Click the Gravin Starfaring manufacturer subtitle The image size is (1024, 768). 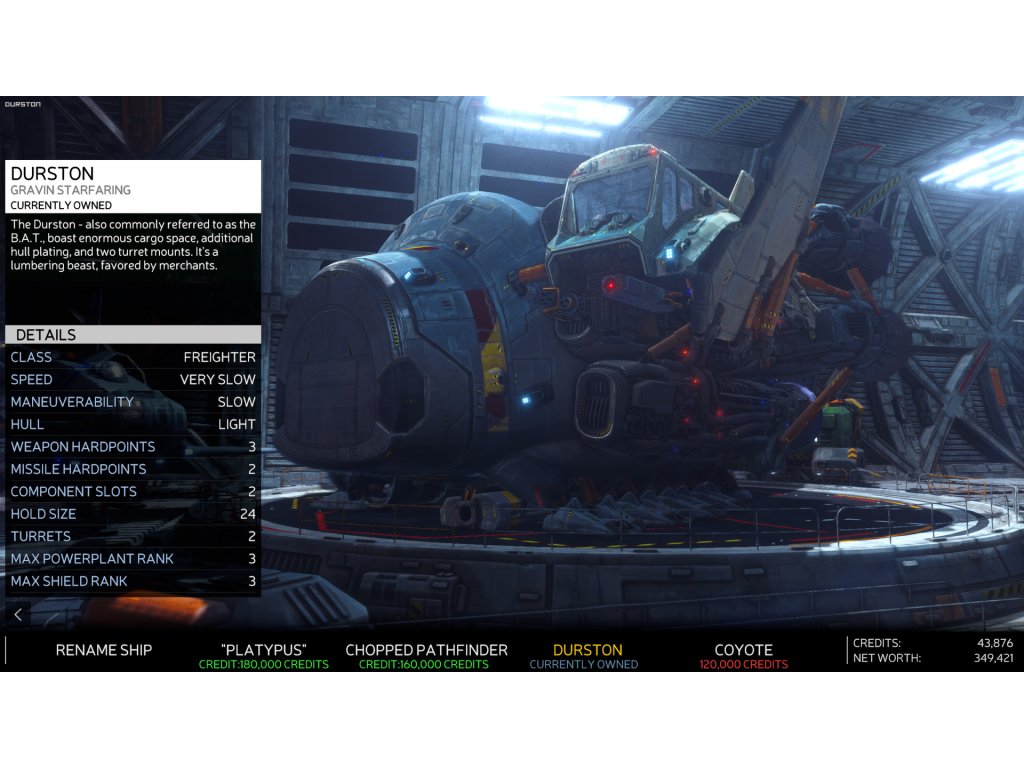71,190
